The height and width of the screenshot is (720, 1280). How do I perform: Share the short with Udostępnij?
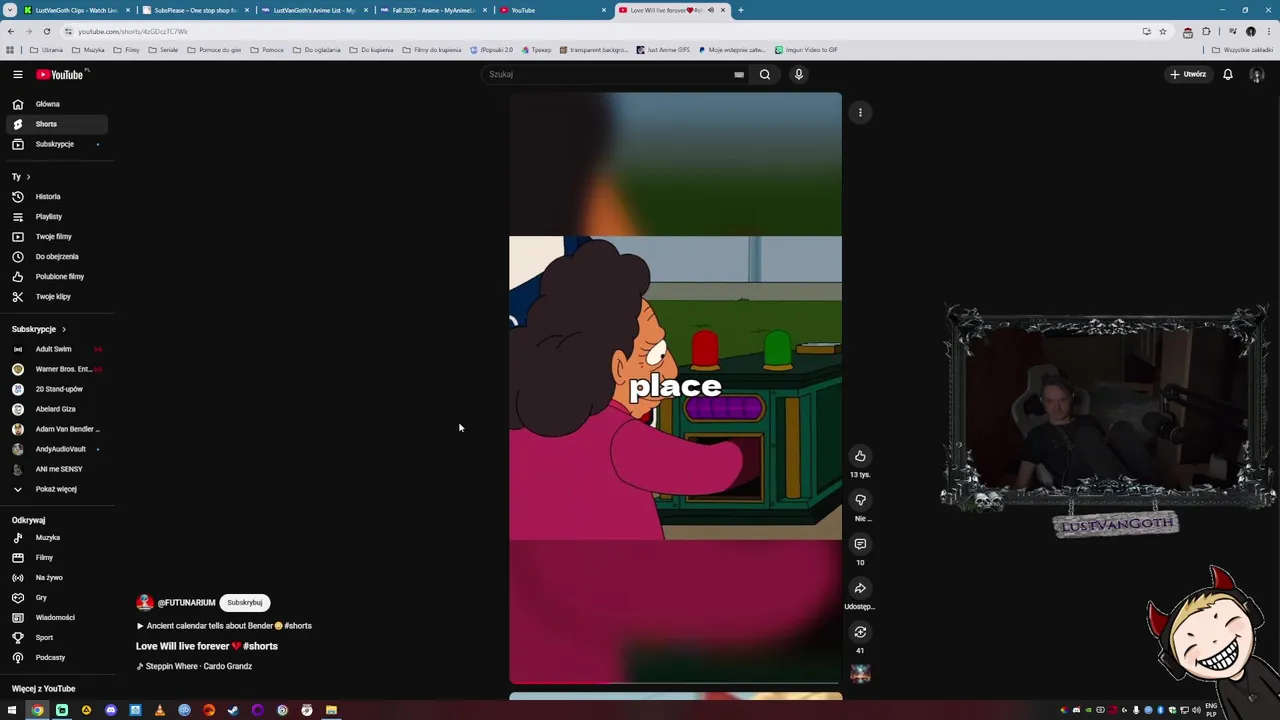click(x=860, y=588)
